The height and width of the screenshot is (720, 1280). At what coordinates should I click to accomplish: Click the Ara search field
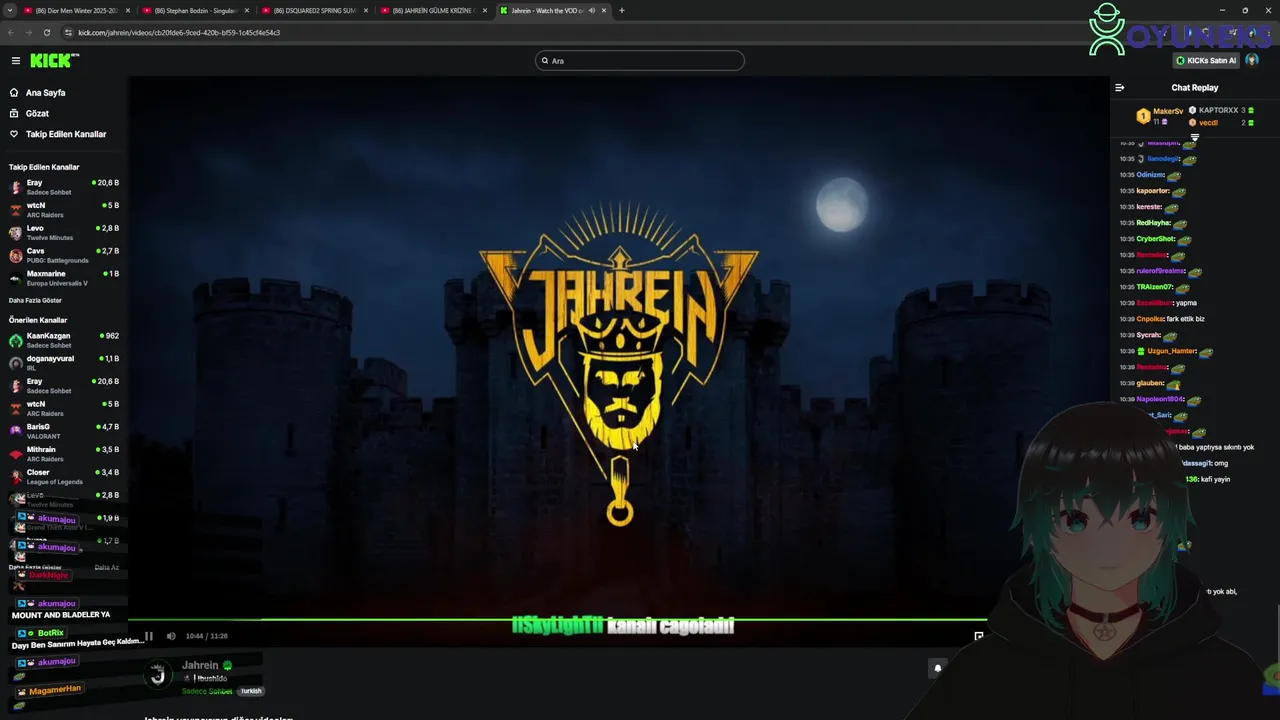(x=640, y=61)
